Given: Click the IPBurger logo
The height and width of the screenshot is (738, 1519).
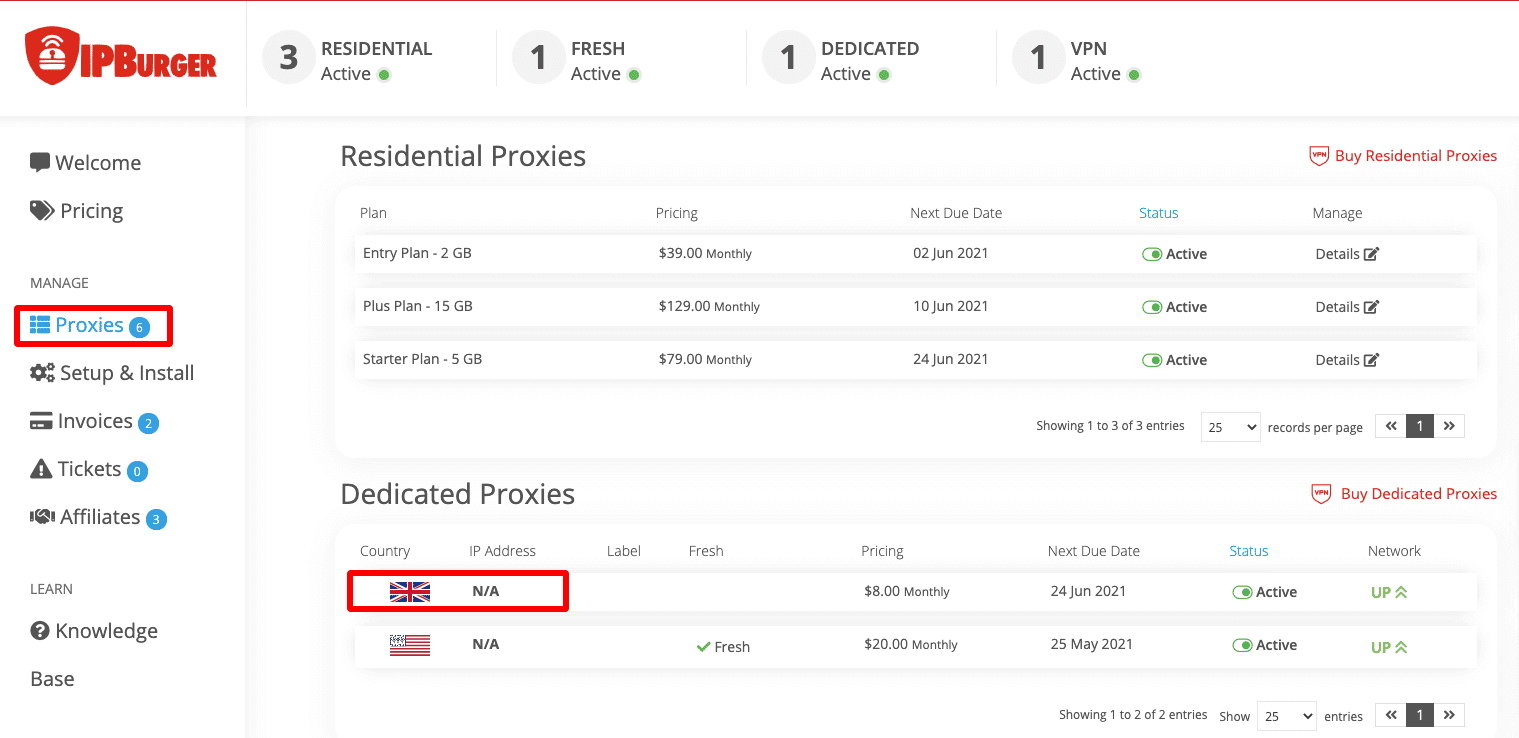Looking at the screenshot, I should pos(121,57).
